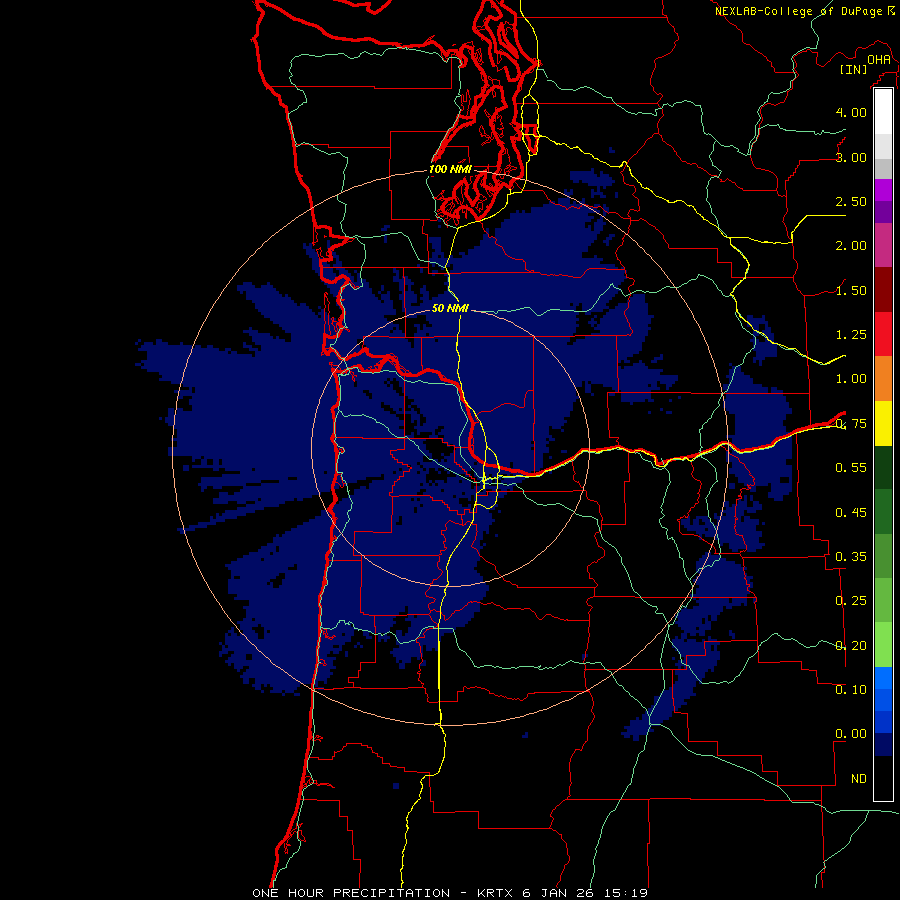This screenshot has height=900, width=900.
Task: Click the '0.45' legend value
Action: pyautogui.click(x=851, y=513)
